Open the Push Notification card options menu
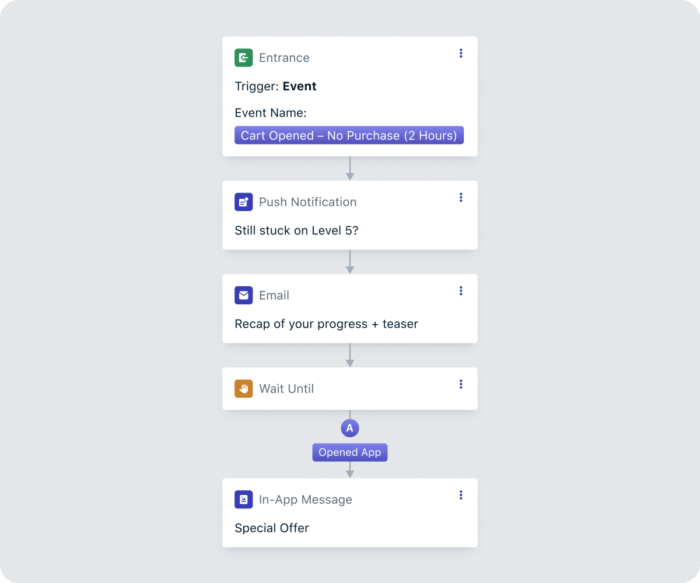This screenshot has width=700, height=583. click(461, 198)
